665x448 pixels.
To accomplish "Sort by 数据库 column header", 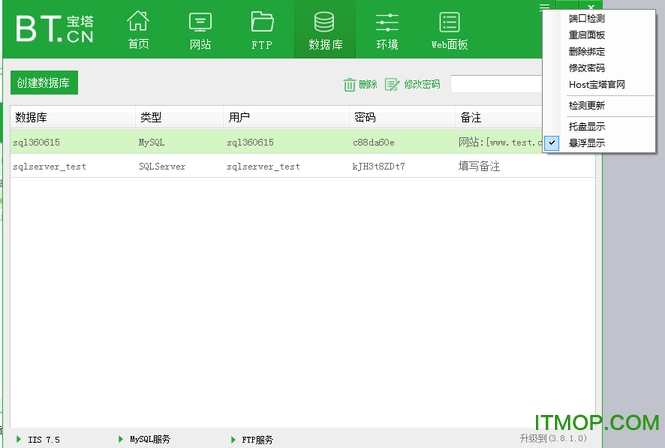I will 73,117.
